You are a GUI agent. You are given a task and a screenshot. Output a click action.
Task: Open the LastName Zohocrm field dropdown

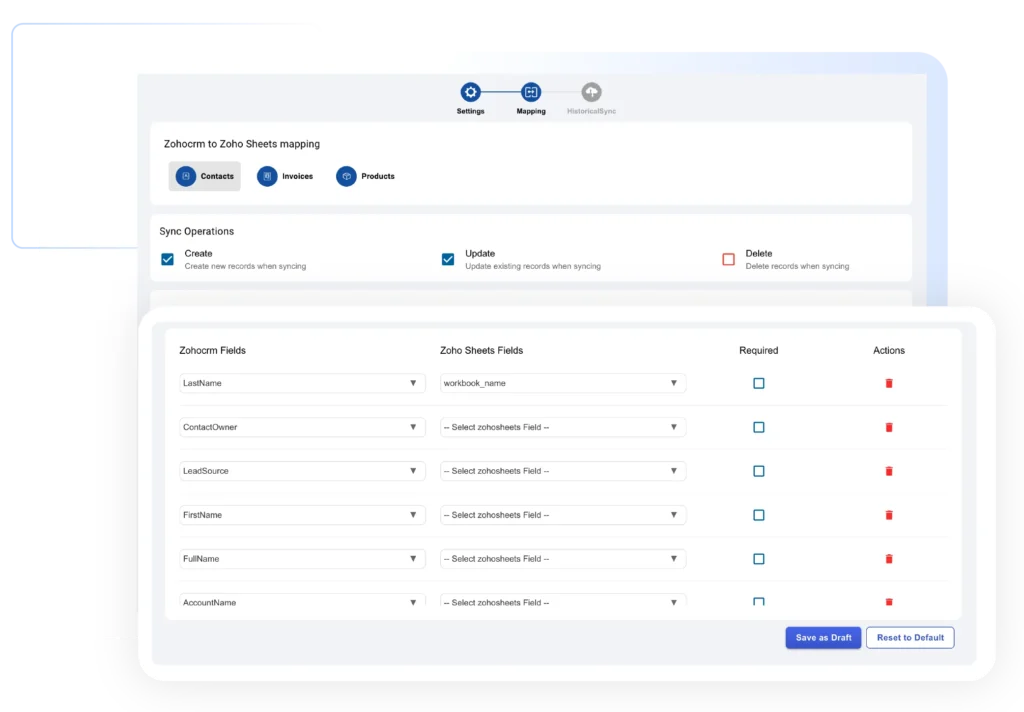[x=302, y=383]
